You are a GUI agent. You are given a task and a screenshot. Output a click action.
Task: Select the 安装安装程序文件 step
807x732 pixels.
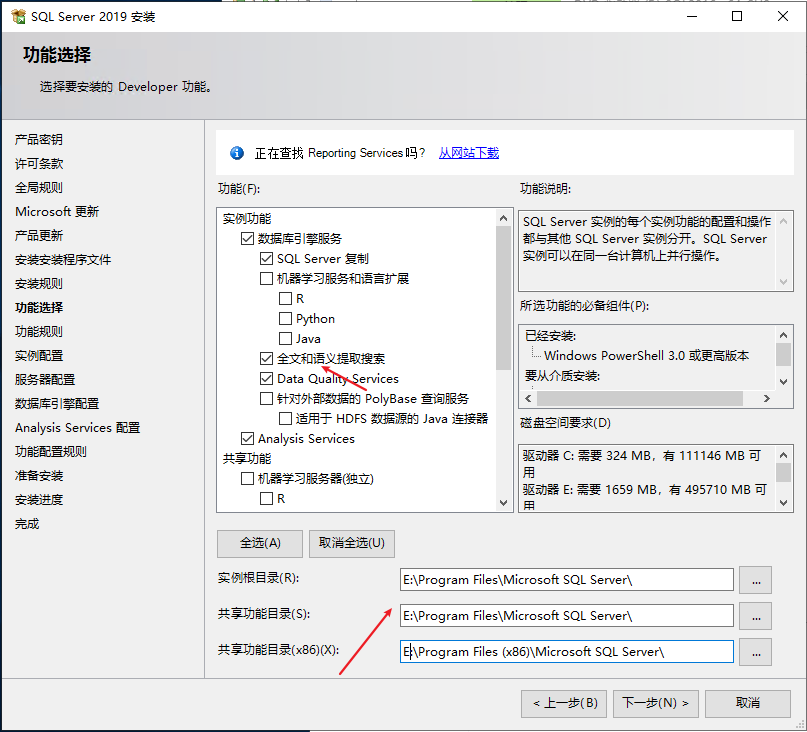click(x=63, y=260)
